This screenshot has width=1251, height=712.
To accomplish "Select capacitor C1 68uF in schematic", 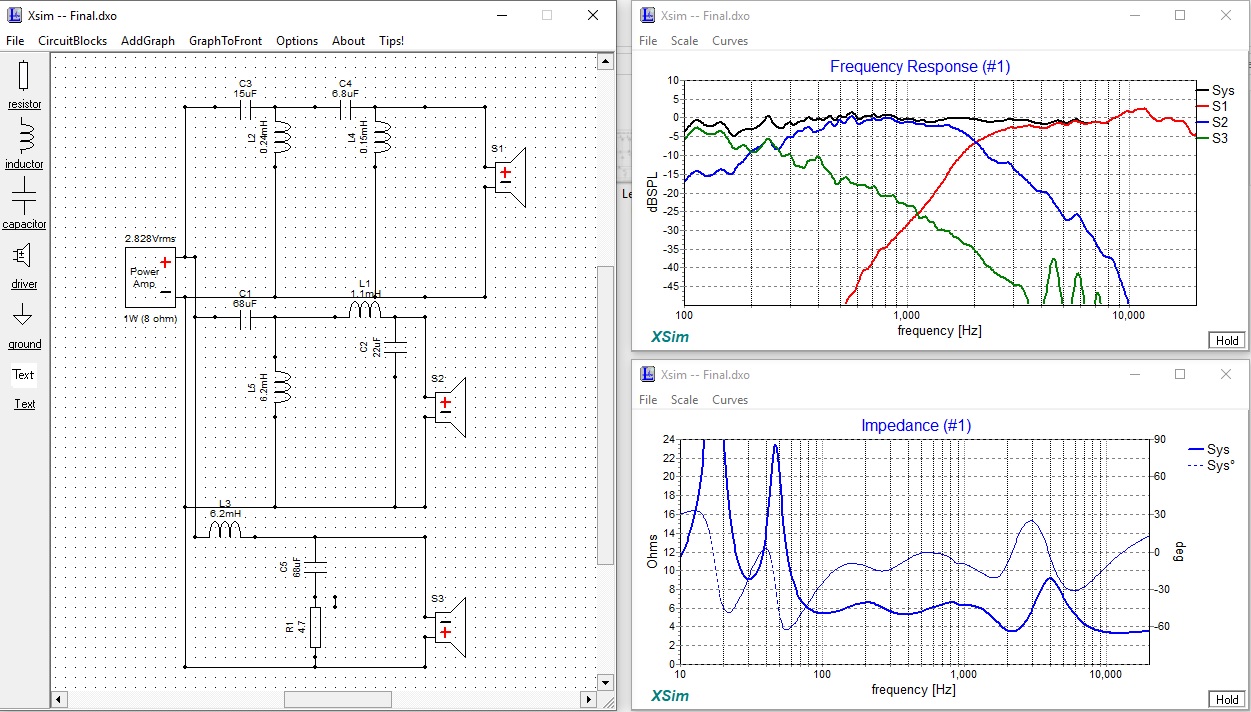I will [x=244, y=319].
